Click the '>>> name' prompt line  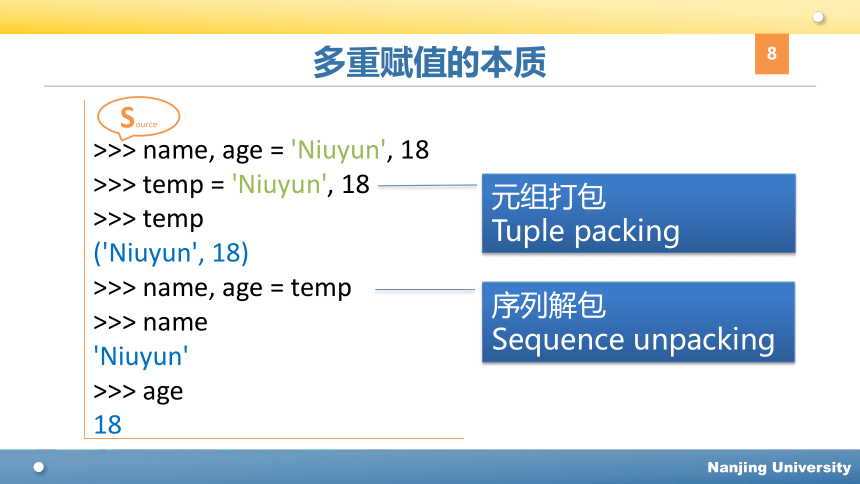[150, 323]
